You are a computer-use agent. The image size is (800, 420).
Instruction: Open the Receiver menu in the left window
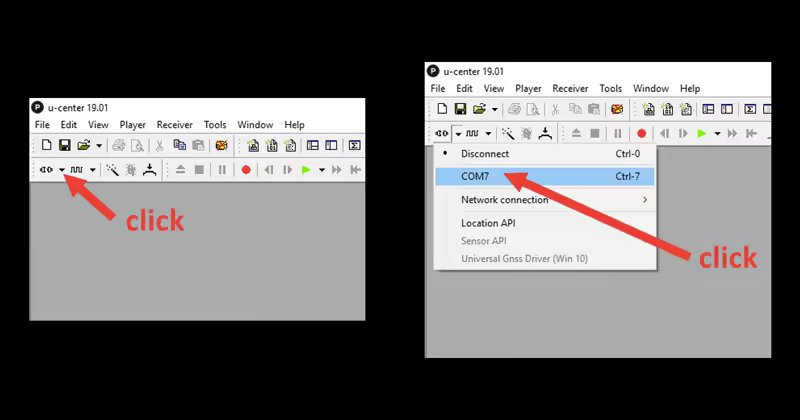pos(174,125)
